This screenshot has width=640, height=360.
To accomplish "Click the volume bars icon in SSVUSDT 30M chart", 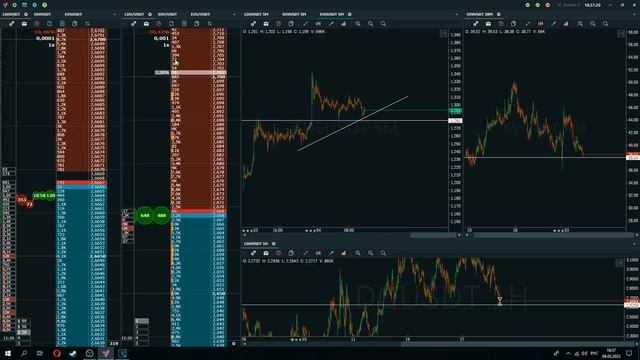I will [x=566, y=24].
